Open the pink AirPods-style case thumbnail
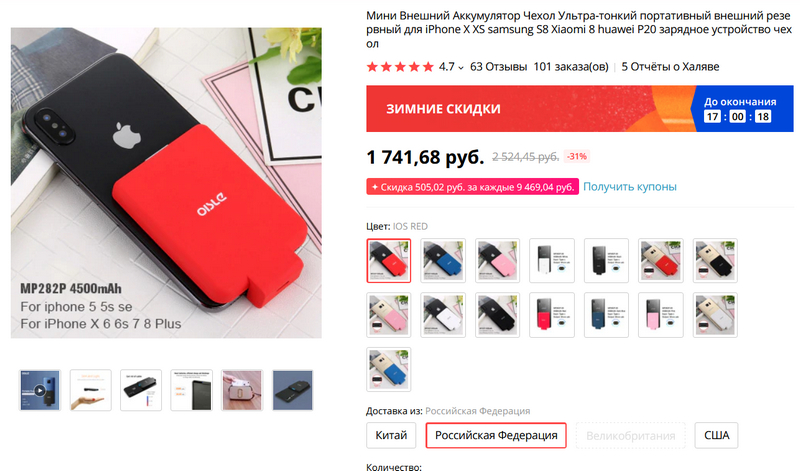The width and height of the screenshot is (800, 471). point(242,390)
